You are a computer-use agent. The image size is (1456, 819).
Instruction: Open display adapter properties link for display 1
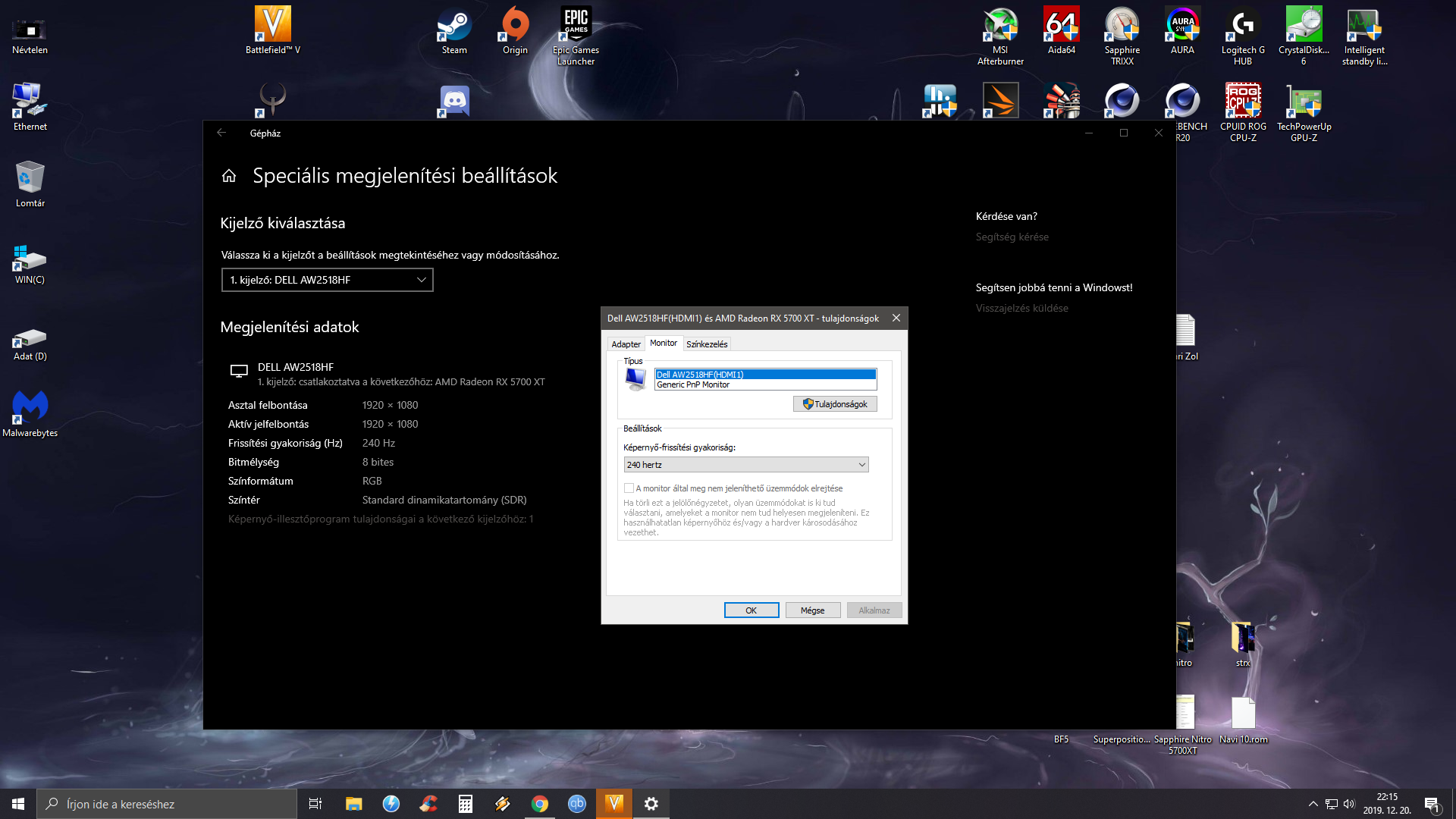[x=381, y=519]
